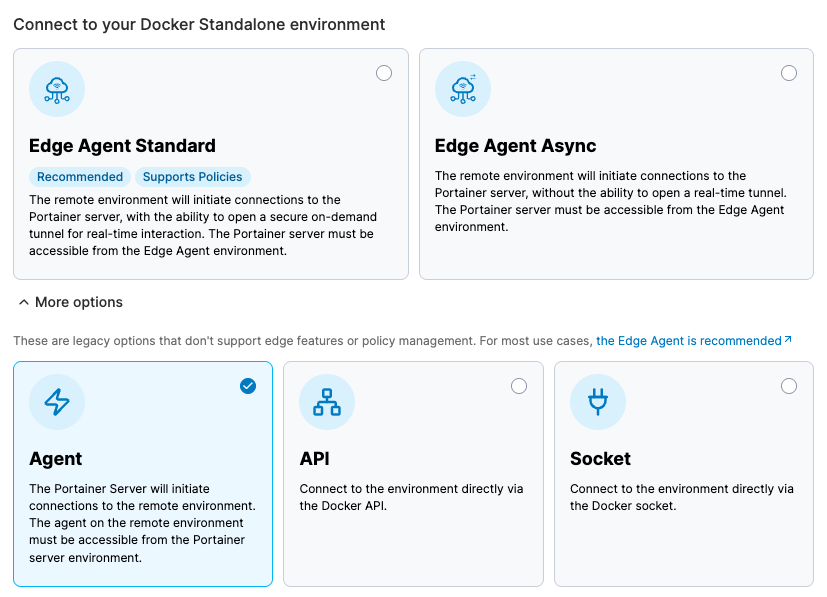Screen dimensions: 827x597
Task: Click the external link arrow icon
Action: click(x=788, y=340)
